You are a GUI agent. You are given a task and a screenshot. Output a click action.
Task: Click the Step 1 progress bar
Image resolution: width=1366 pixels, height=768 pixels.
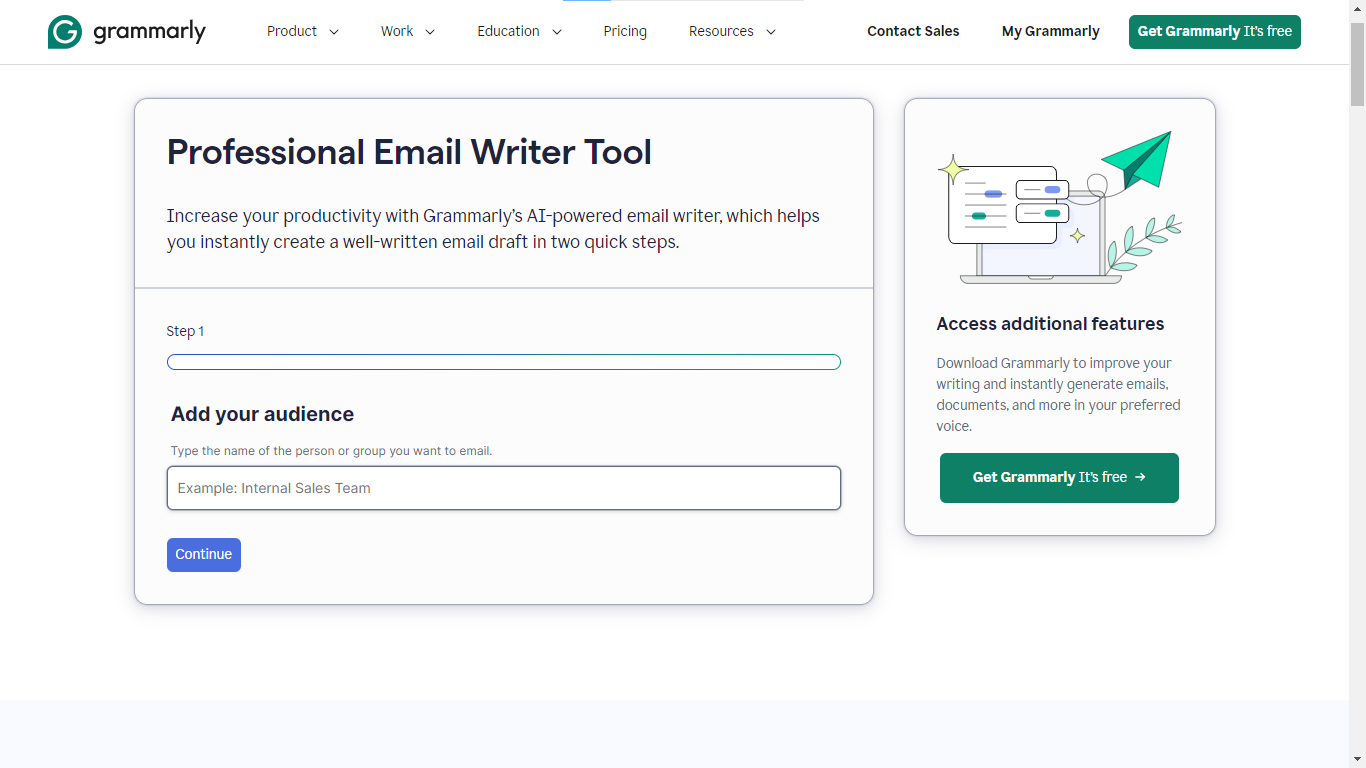504,362
